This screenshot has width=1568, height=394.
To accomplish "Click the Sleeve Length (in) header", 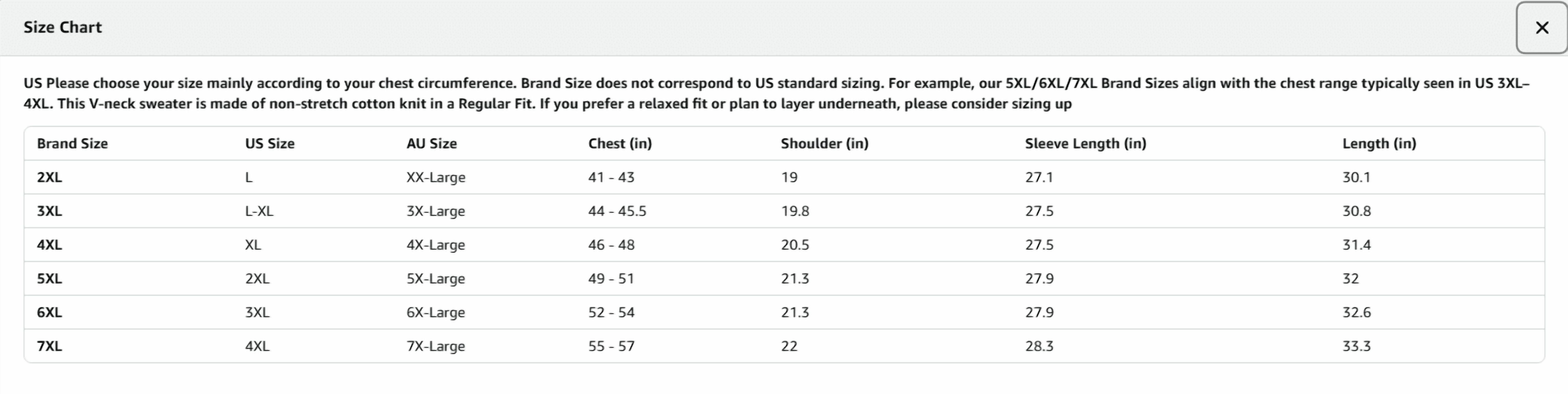I will point(1085,144).
